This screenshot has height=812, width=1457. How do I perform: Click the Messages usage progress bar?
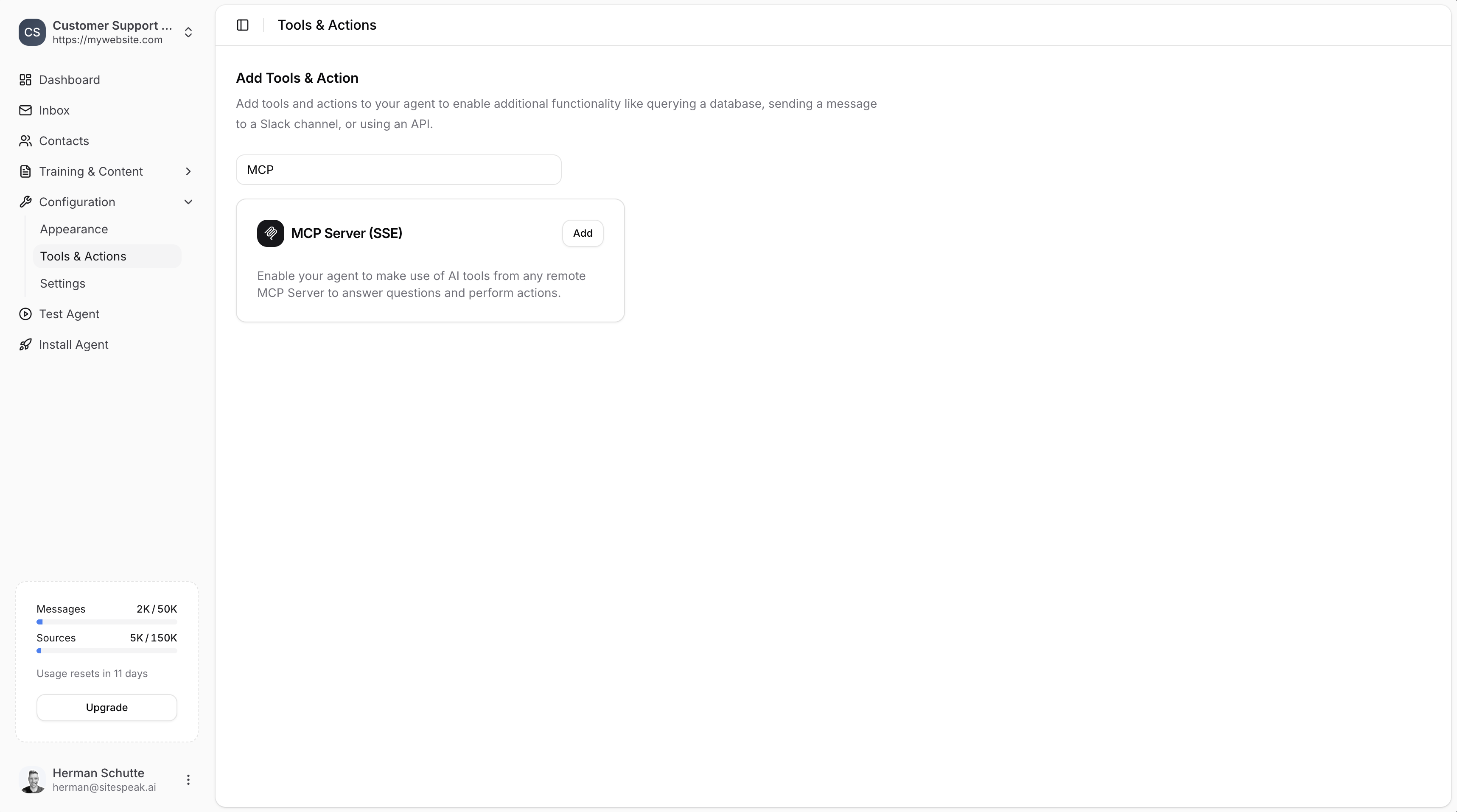click(x=107, y=622)
